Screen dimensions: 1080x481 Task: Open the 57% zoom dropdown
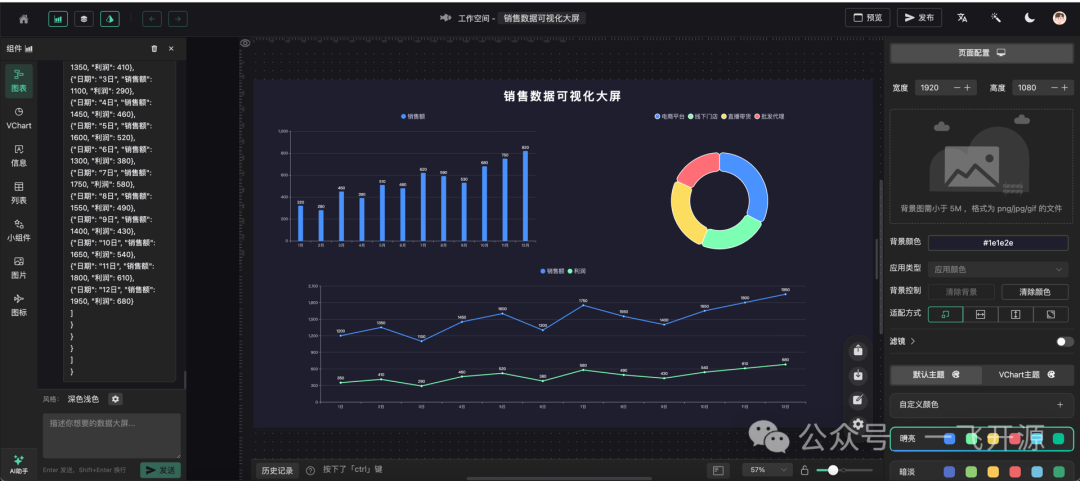[x=767, y=470]
